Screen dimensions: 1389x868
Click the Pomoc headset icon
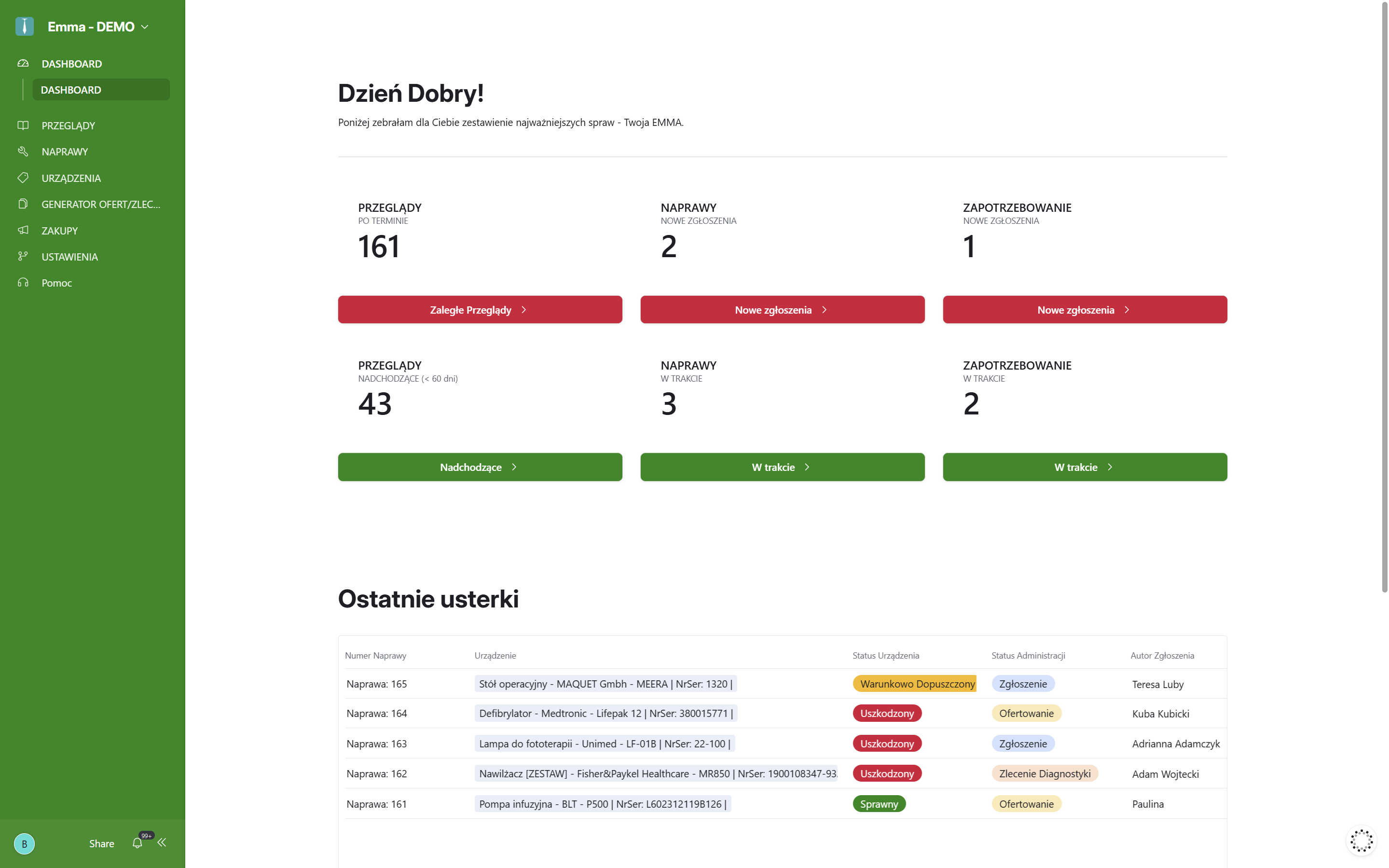(23, 282)
